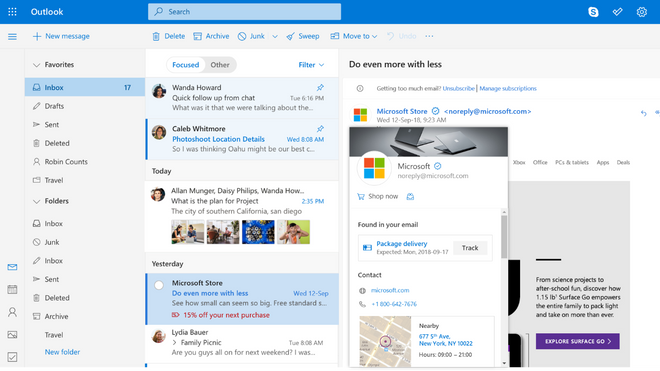Call +1 800-642-7676 phone link
Screen dimensions: 660x371
[394, 304]
